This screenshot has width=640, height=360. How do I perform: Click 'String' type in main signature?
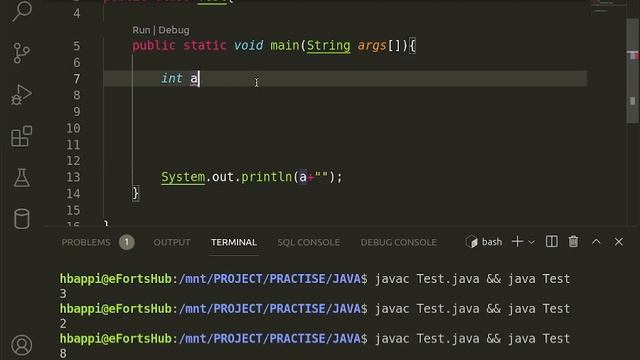tap(329, 46)
